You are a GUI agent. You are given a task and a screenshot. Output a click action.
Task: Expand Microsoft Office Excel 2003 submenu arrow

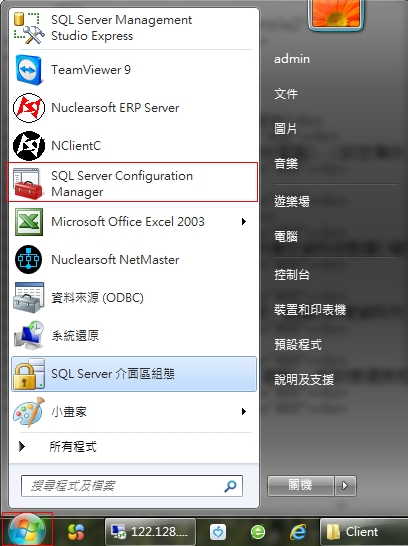click(244, 221)
